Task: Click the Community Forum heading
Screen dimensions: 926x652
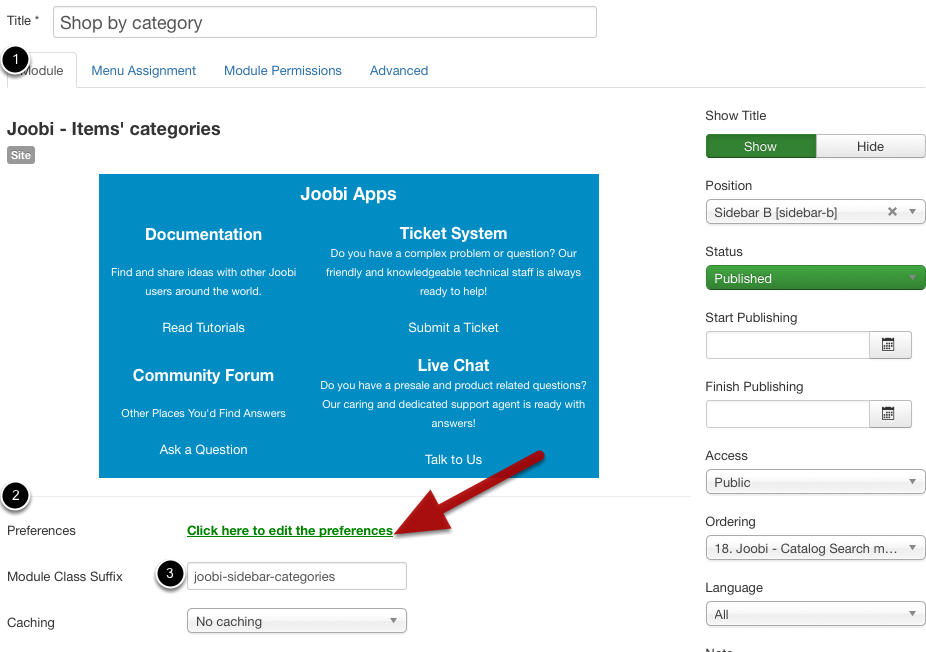Action: pos(203,376)
